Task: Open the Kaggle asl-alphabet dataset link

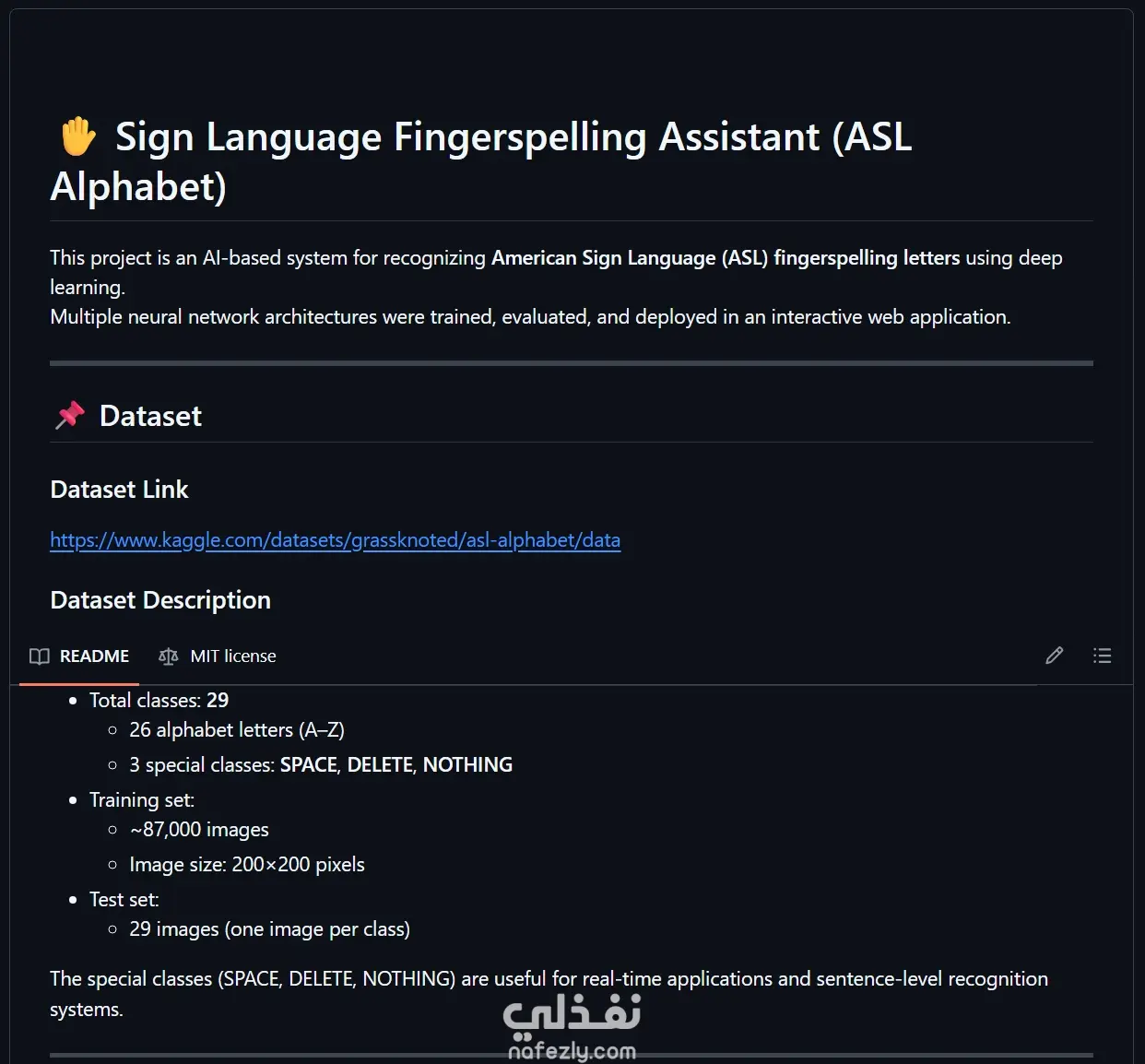Action: pos(336,540)
